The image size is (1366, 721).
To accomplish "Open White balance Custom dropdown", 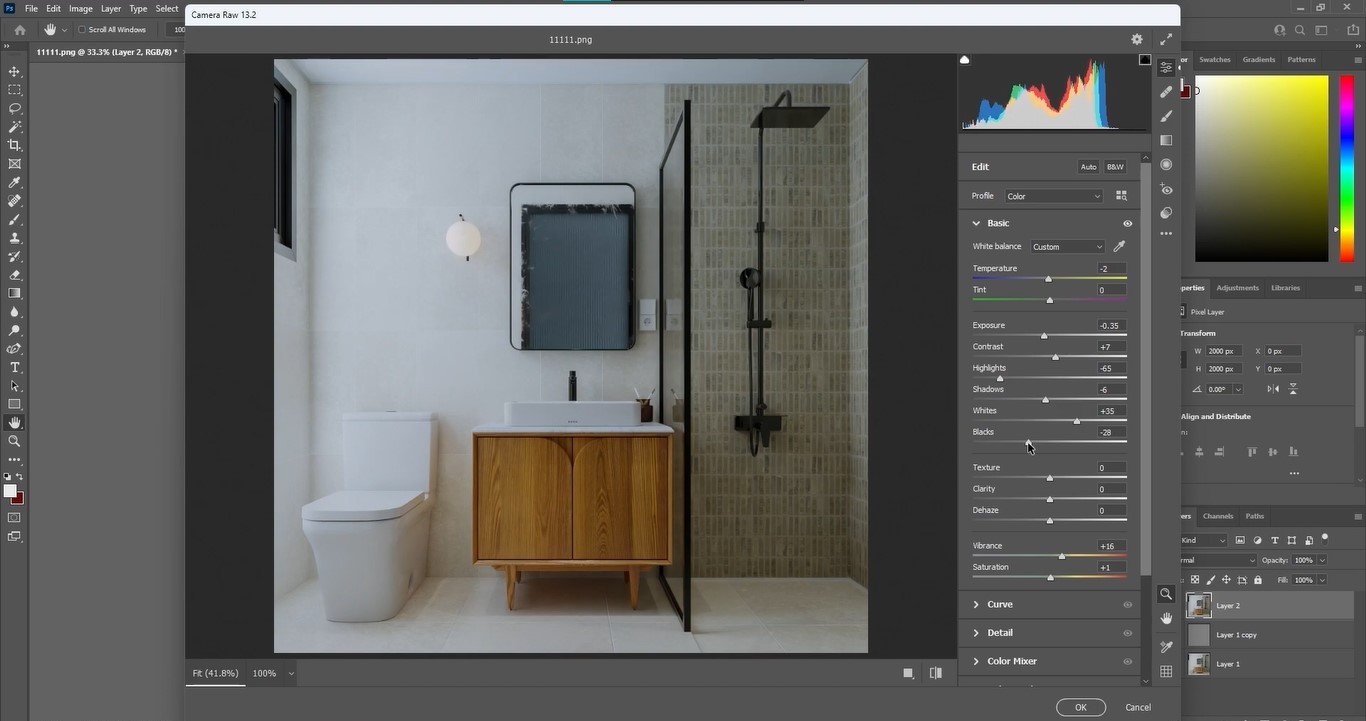I will coord(1068,247).
